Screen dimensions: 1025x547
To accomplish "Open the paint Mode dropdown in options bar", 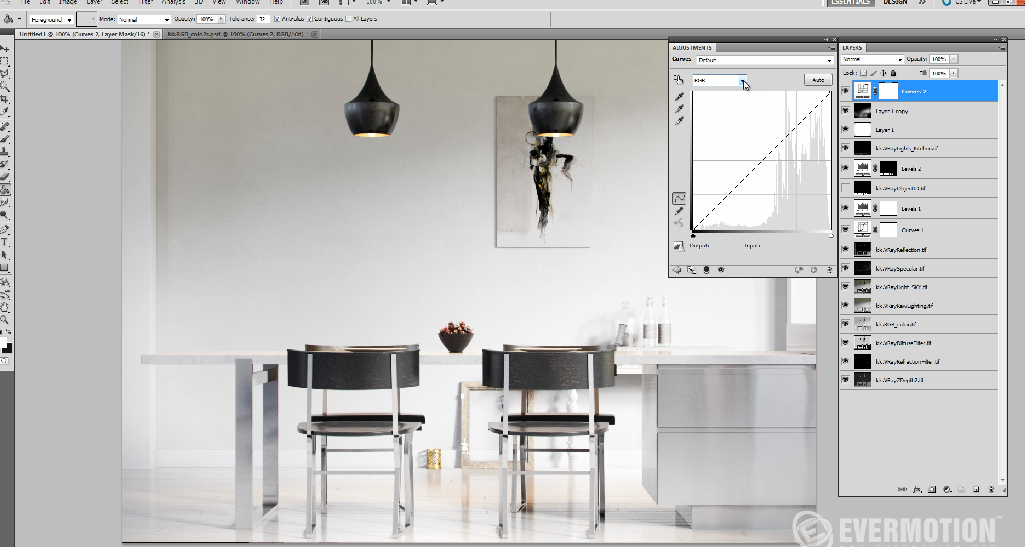I will point(144,20).
